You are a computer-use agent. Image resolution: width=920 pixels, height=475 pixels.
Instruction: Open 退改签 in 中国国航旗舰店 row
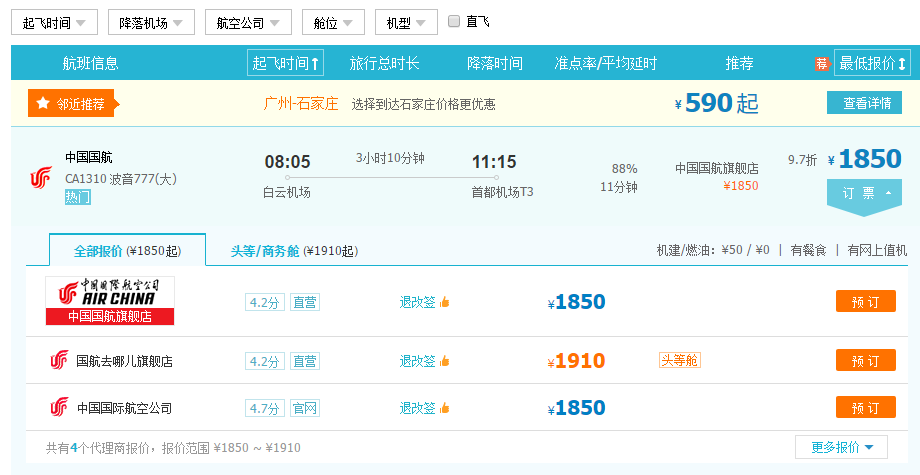pyautogui.click(x=418, y=302)
